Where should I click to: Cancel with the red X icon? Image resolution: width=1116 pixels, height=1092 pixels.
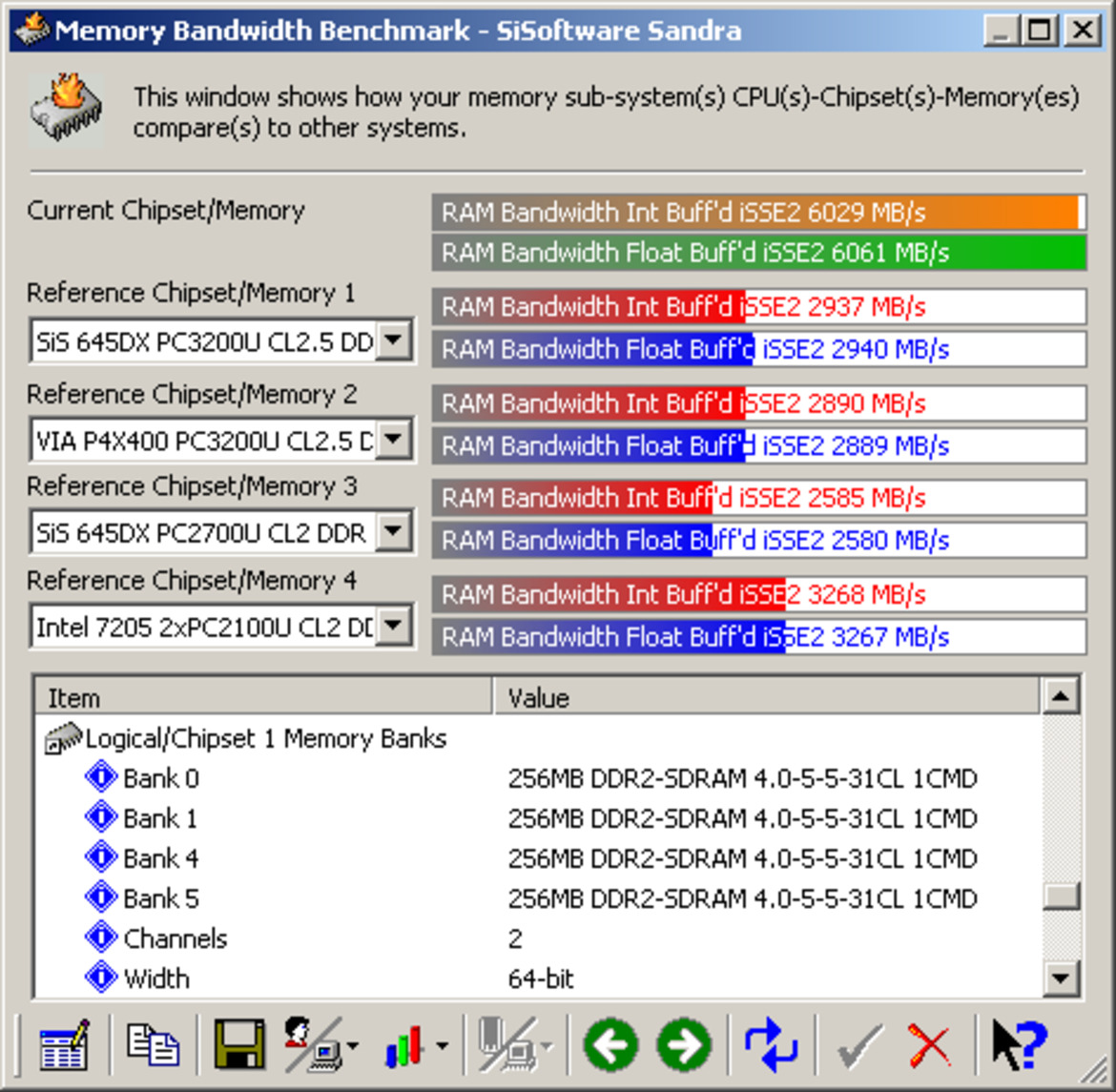click(930, 1045)
